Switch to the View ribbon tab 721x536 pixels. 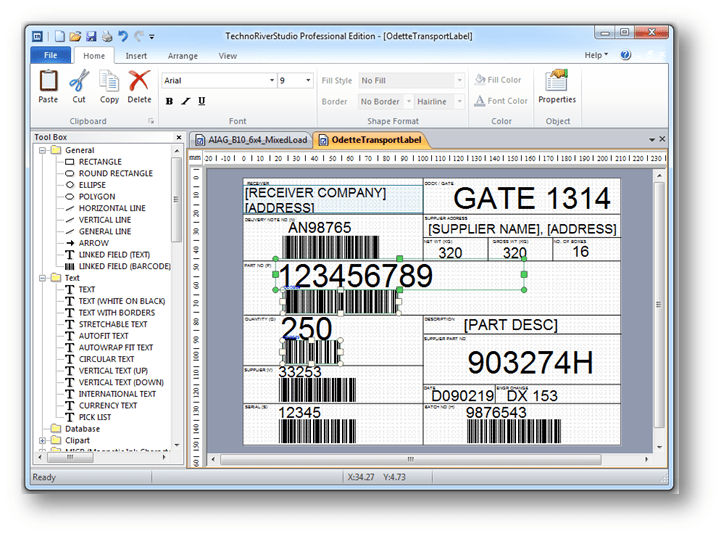click(228, 56)
